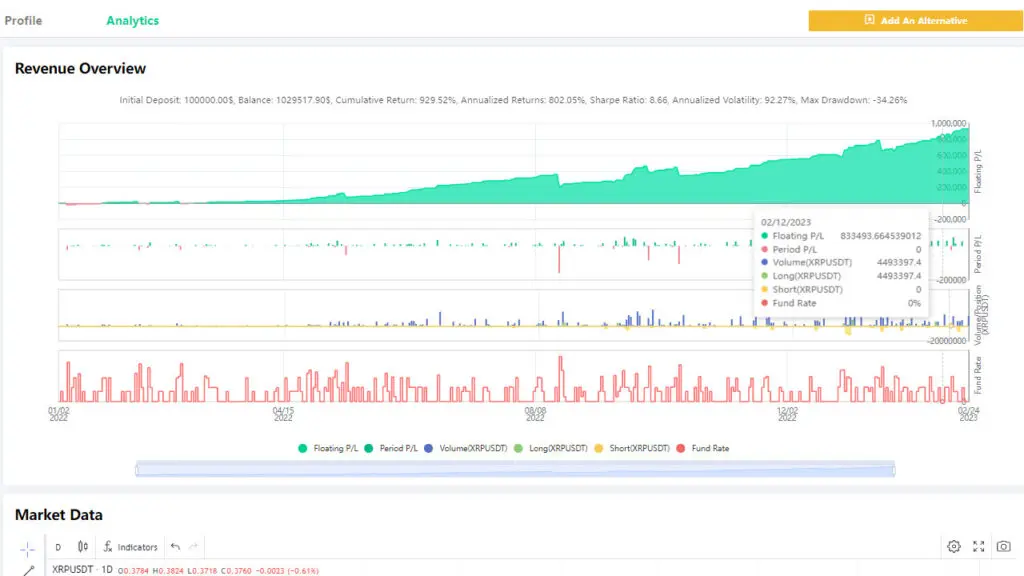Toggle Floating P/L series in legend
The width and height of the screenshot is (1024, 576).
pyautogui.click(x=328, y=448)
